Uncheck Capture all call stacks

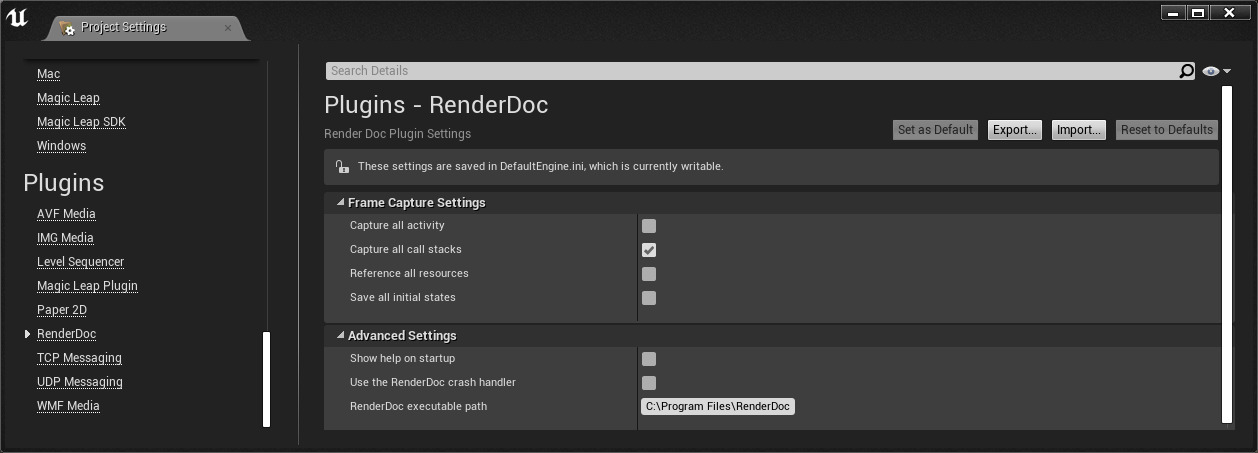click(x=649, y=250)
